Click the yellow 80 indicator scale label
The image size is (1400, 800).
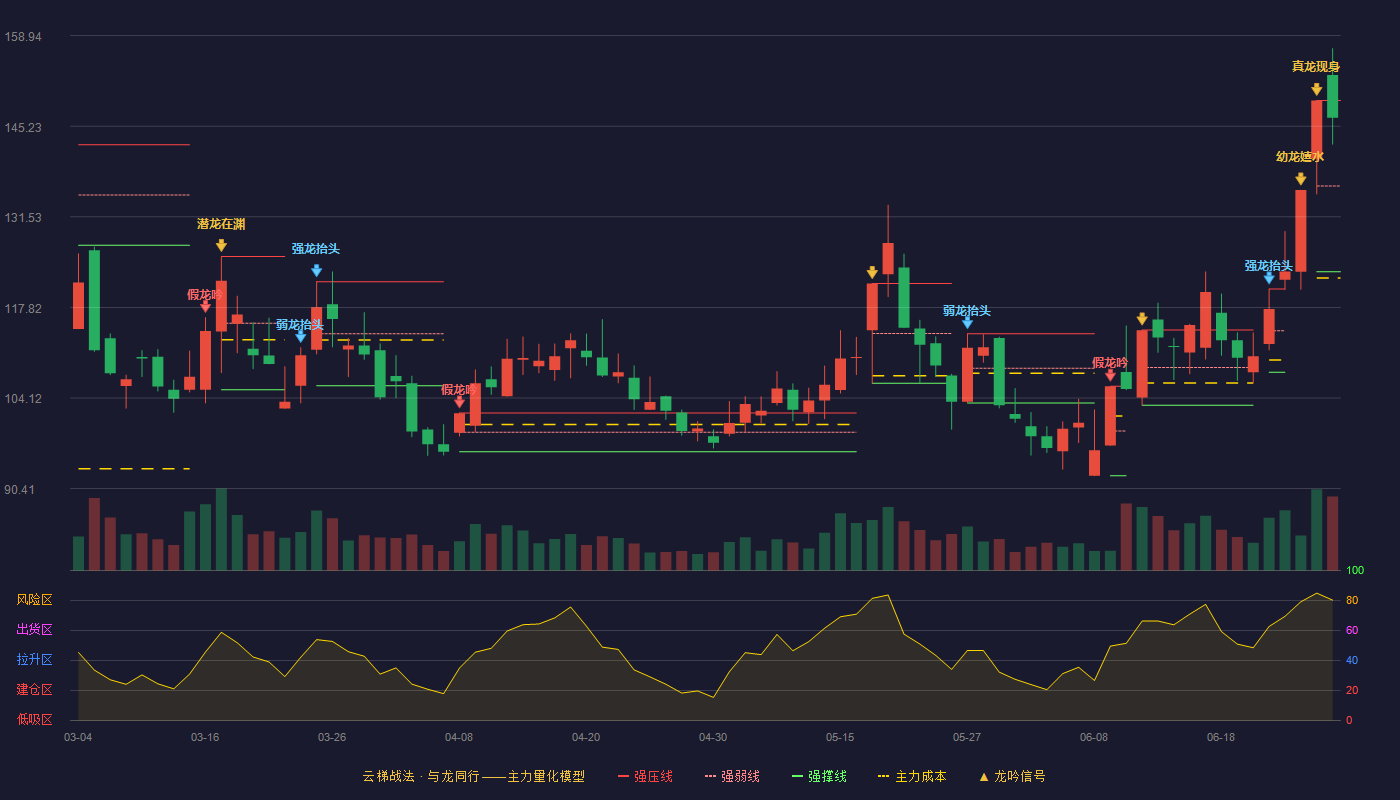click(1352, 600)
